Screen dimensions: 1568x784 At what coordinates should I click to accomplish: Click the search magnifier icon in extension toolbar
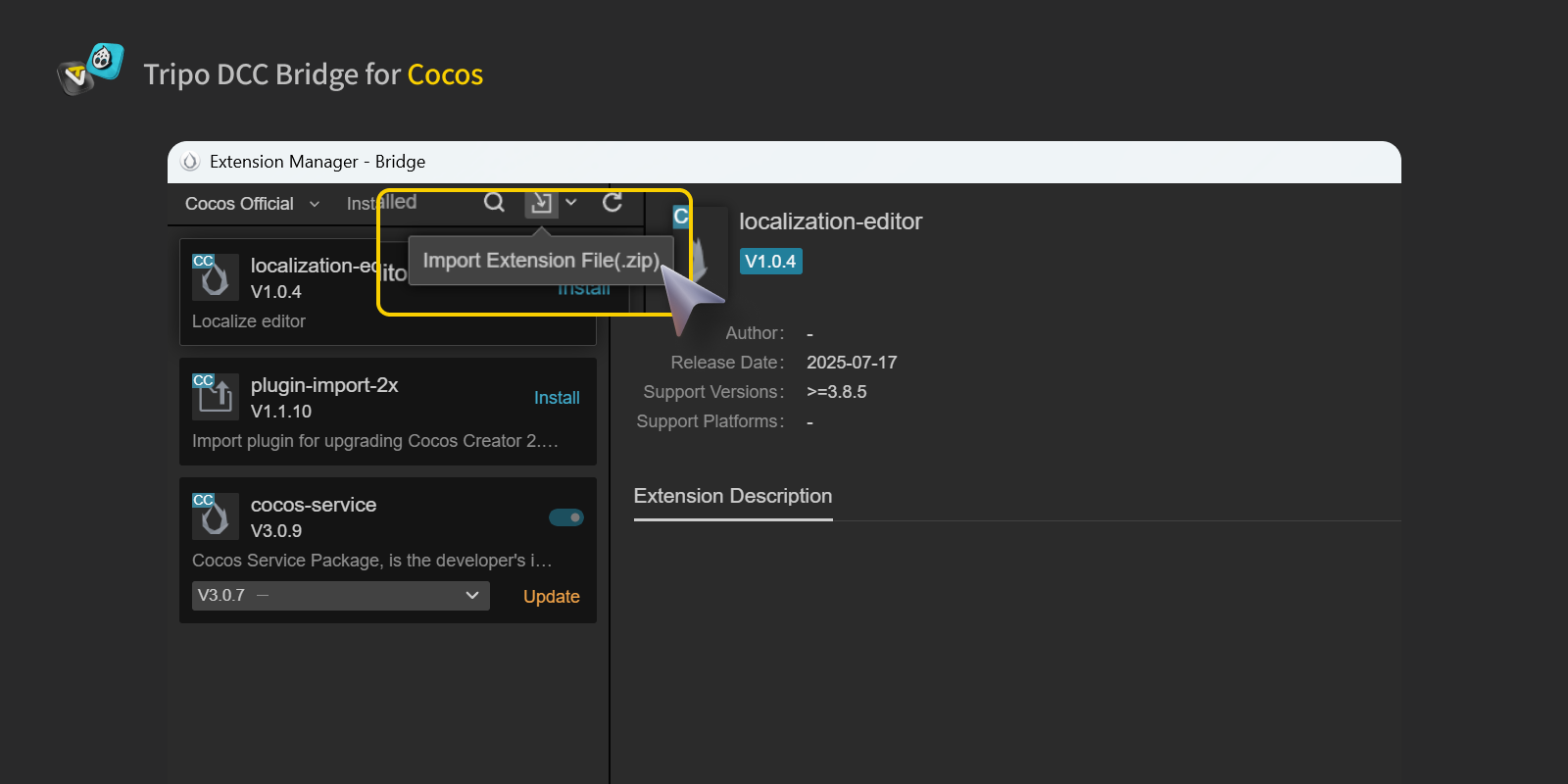pyautogui.click(x=494, y=202)
